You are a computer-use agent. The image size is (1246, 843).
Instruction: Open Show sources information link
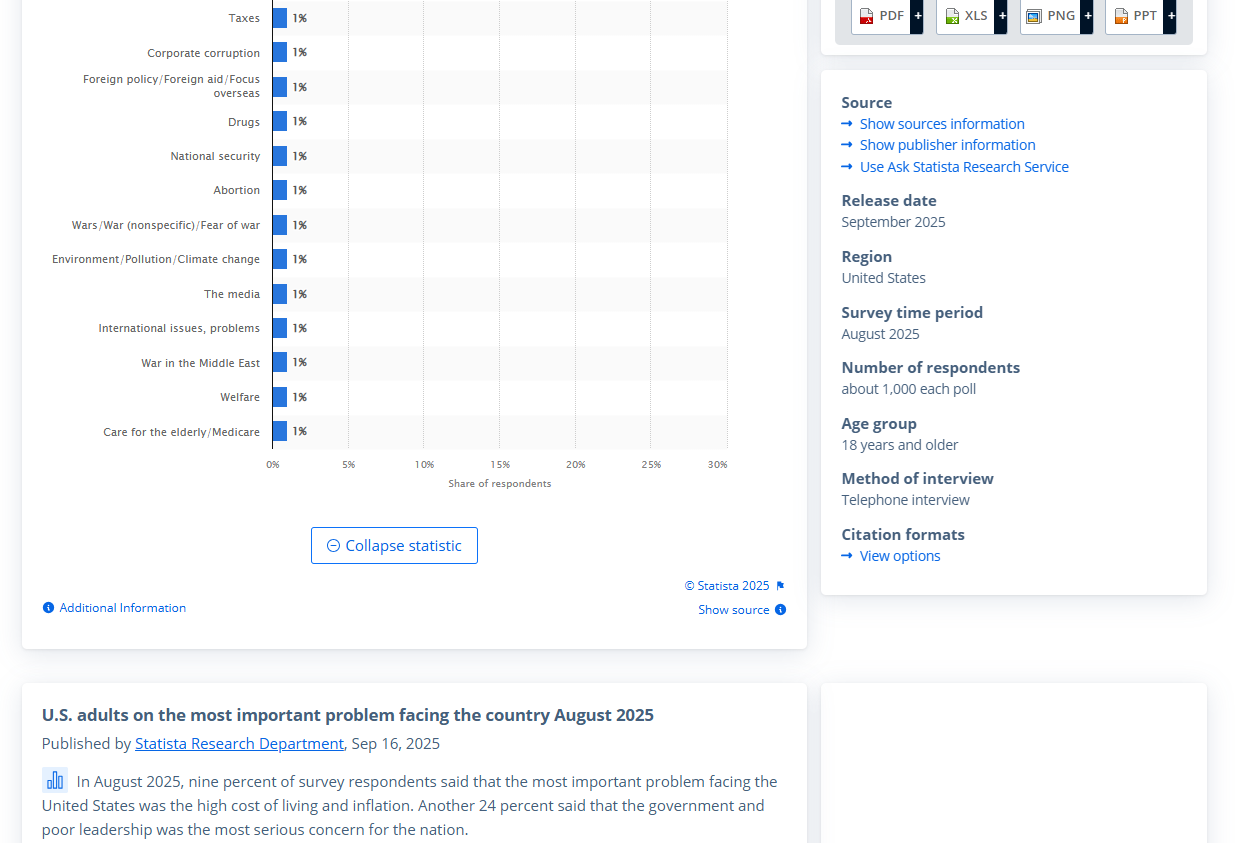click(941, 124)
